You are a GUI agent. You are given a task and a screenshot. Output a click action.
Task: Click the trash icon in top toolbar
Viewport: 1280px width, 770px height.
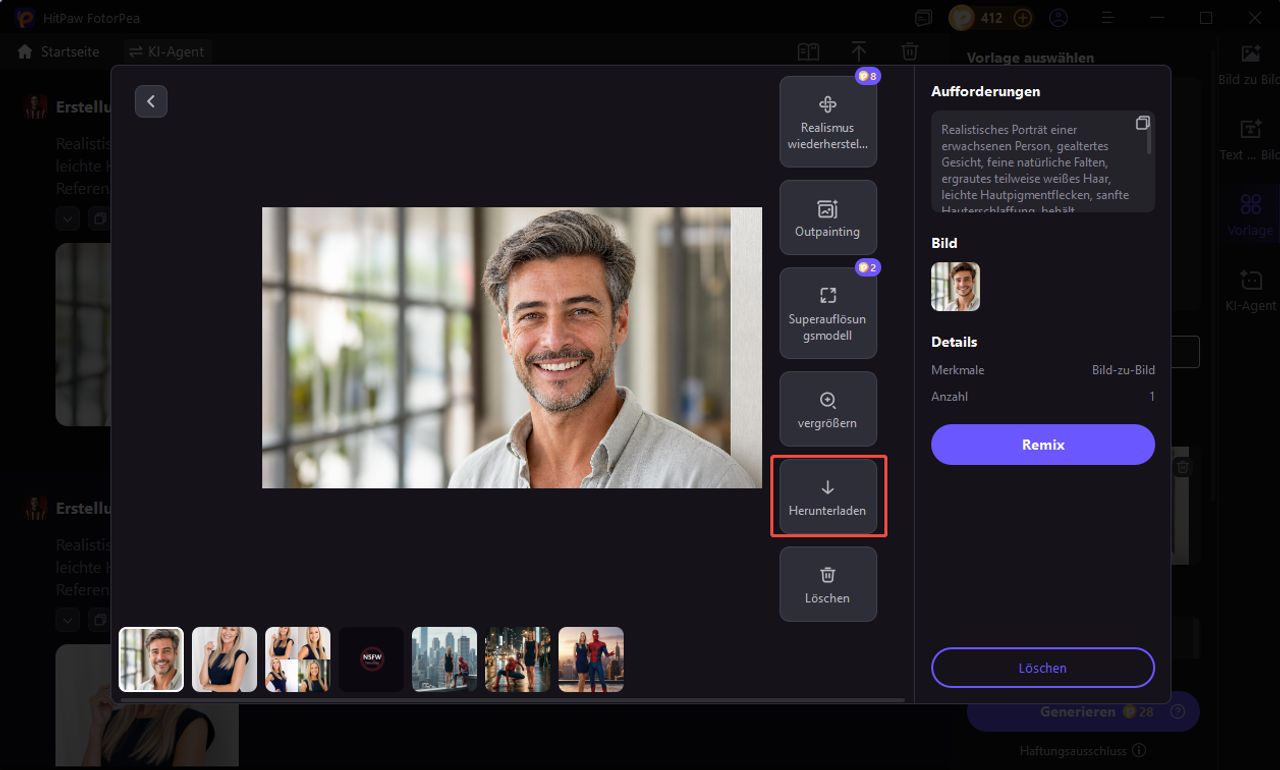tap(909, 52)
